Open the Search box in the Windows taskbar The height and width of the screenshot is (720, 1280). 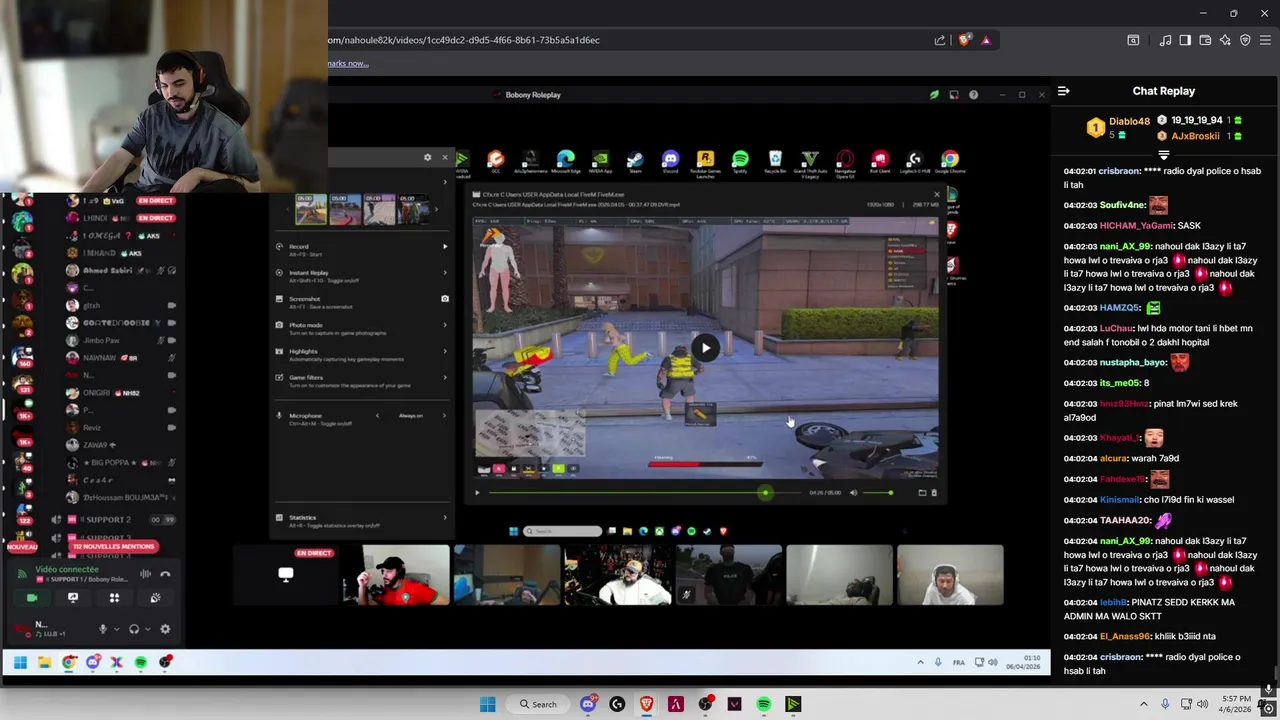point(538,704)
